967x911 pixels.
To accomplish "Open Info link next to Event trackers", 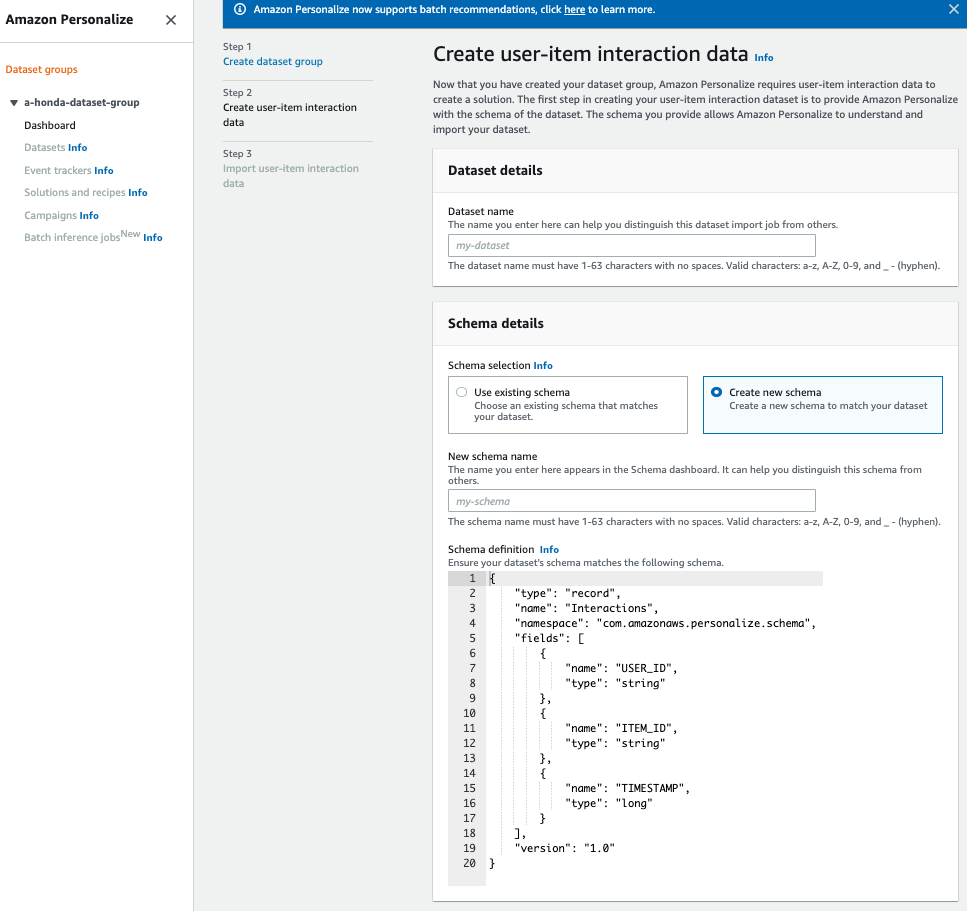I will [104, 170].
